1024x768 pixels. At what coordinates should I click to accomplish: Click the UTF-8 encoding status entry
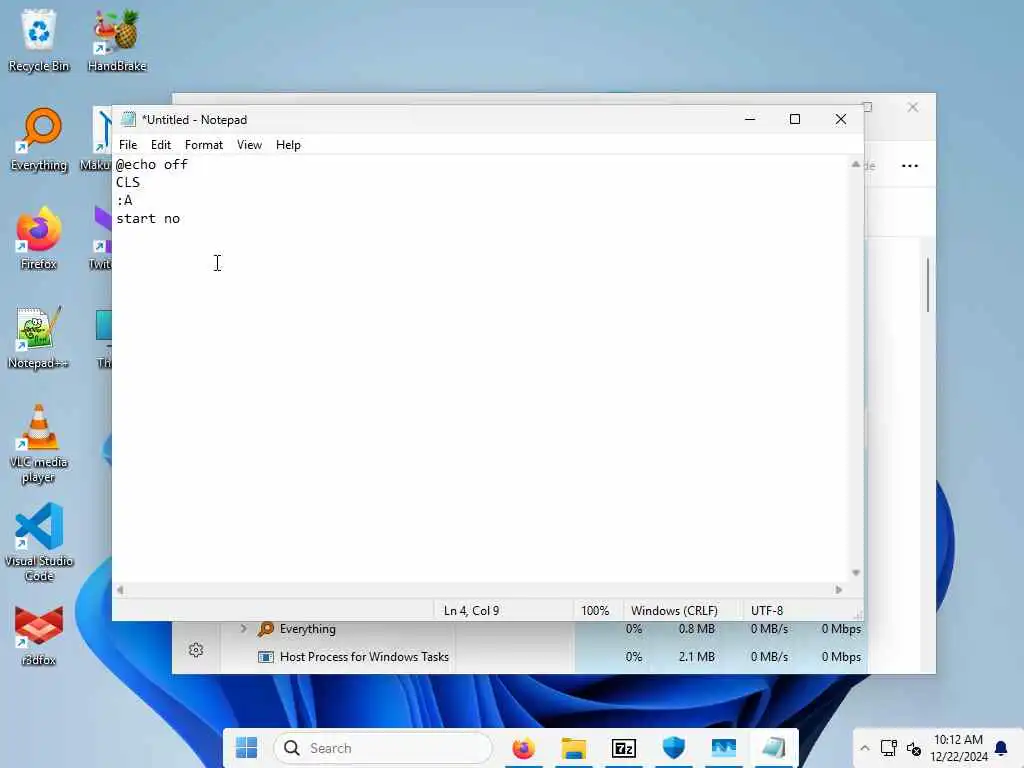click(x=767, y=611)
